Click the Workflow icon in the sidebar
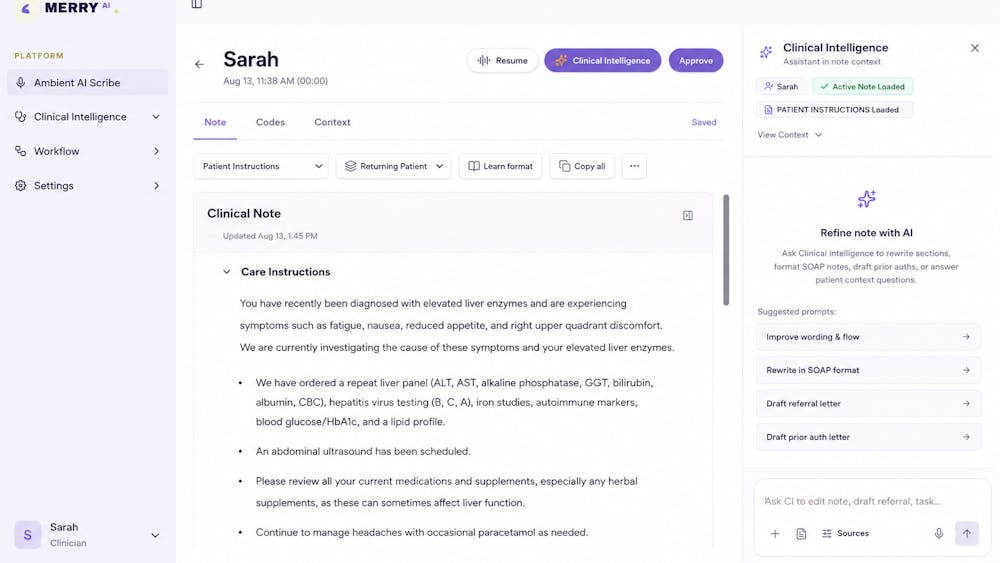 [x=20, y=152]
